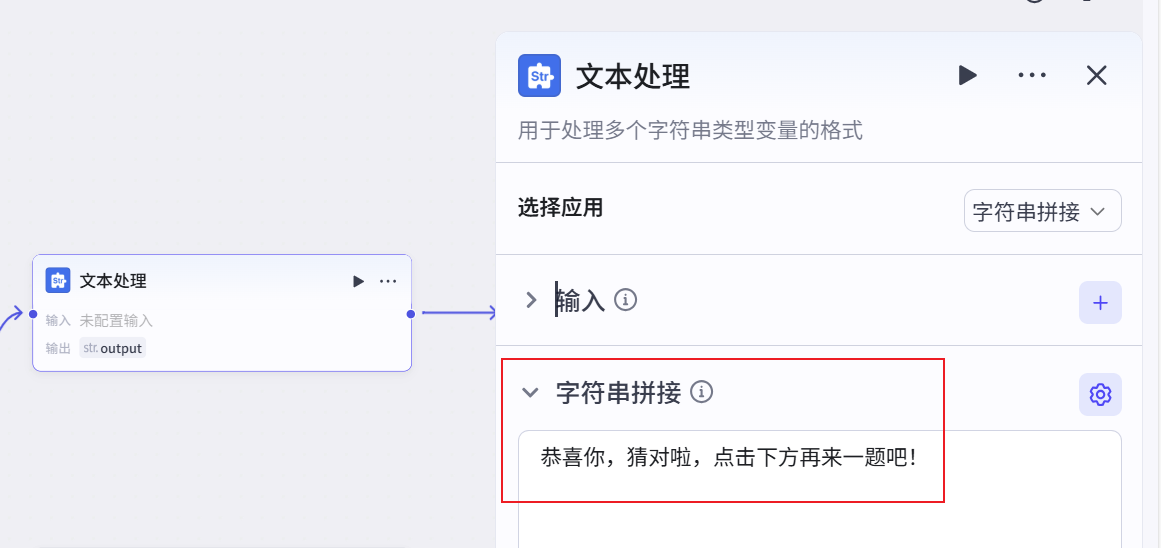The width and height of the screenshot is (1161, 548).
Task: Collapse the 字符串拼接 section chevron
Action: pyautogui.click(x=531, y=393)
